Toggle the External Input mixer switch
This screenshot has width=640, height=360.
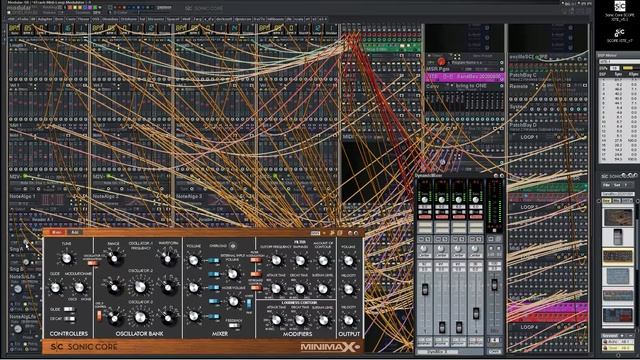coord(213,274)
